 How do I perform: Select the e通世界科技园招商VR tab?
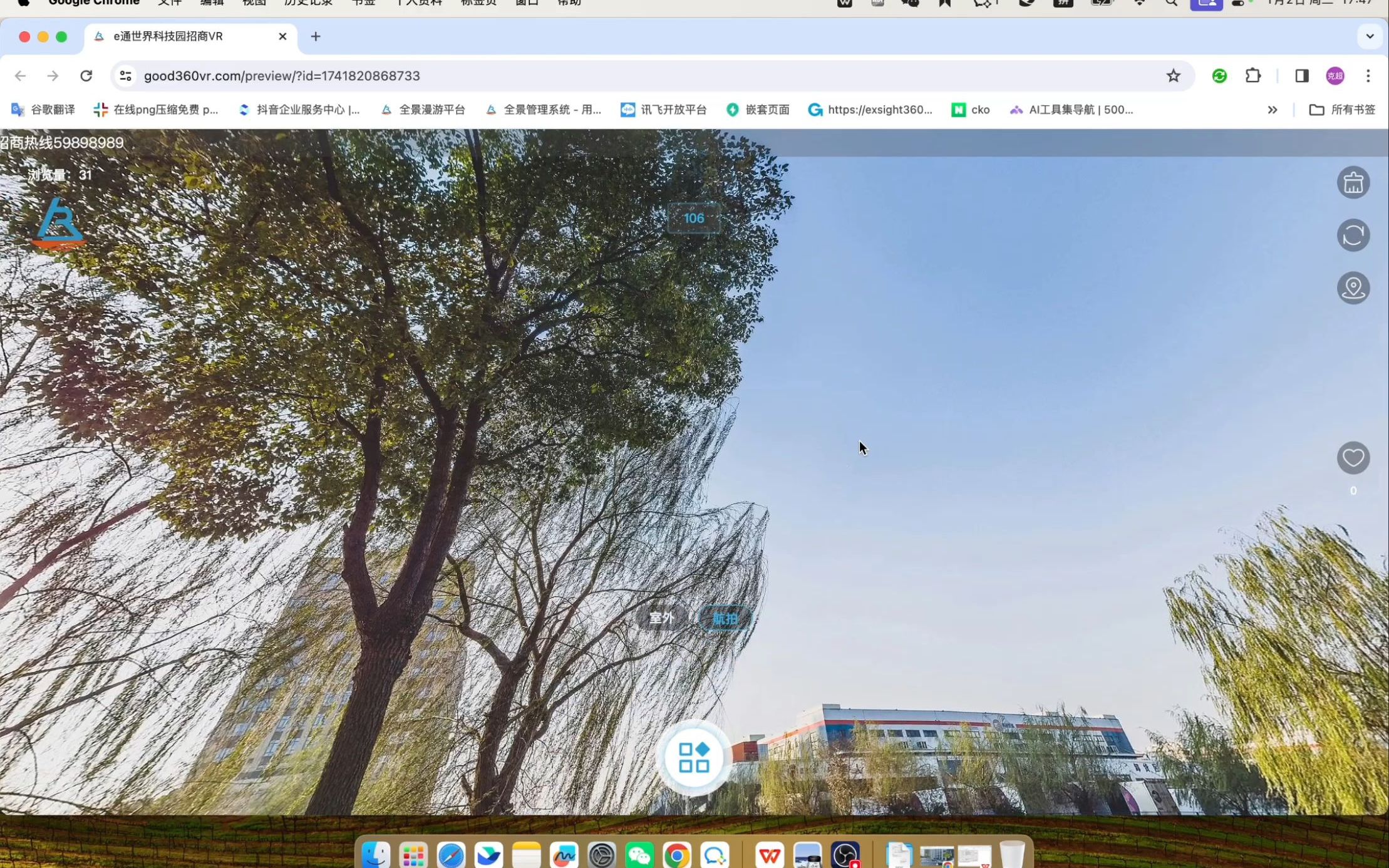tap(167, 36)
